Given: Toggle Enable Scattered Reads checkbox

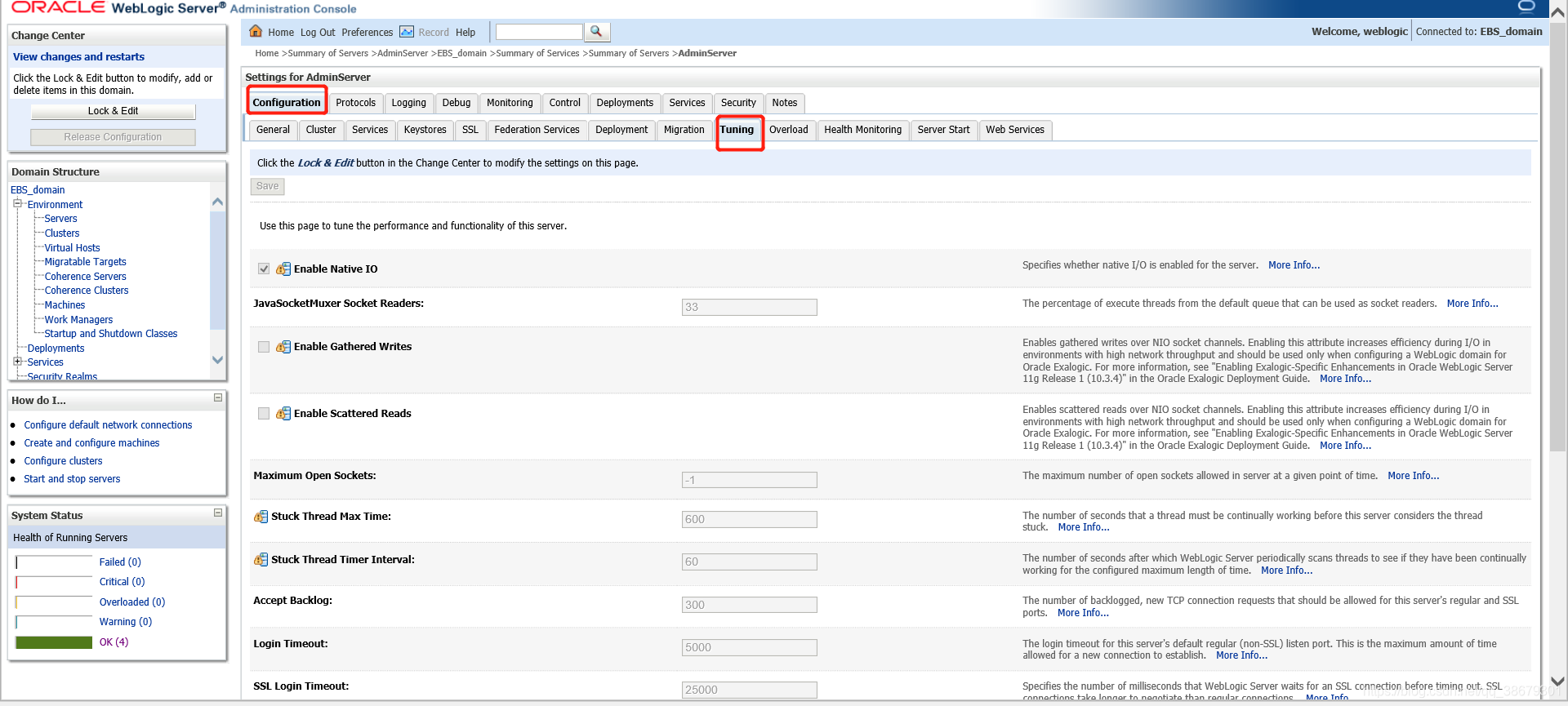Looking at the screenshot, I should click(264, 414).
